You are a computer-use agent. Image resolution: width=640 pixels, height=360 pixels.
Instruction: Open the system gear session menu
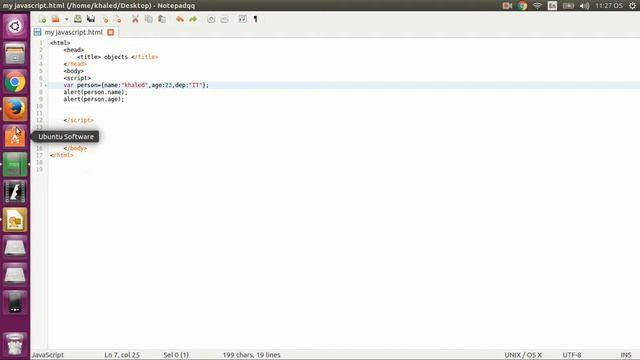(x=633, y=6)
